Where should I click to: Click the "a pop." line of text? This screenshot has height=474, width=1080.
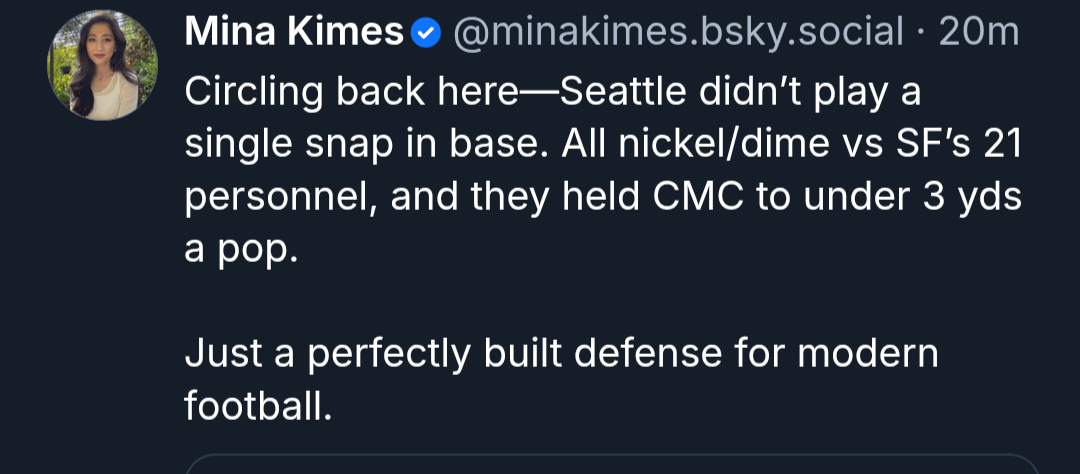[240, 249]
